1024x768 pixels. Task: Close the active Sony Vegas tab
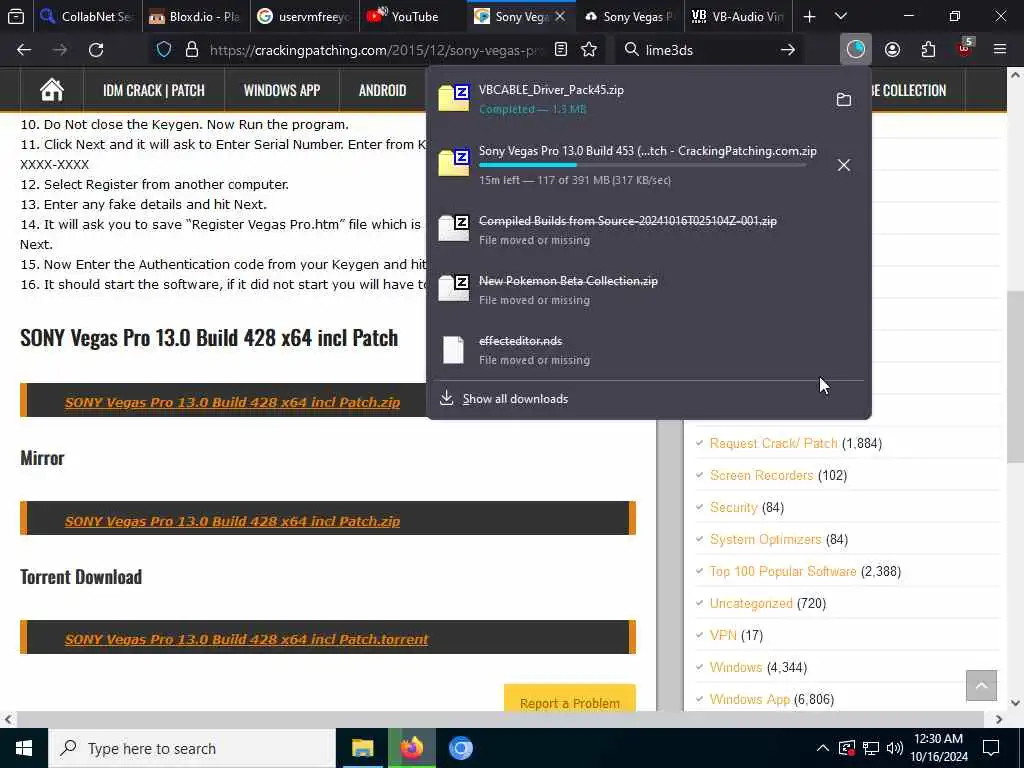click(x=560, y=16)
